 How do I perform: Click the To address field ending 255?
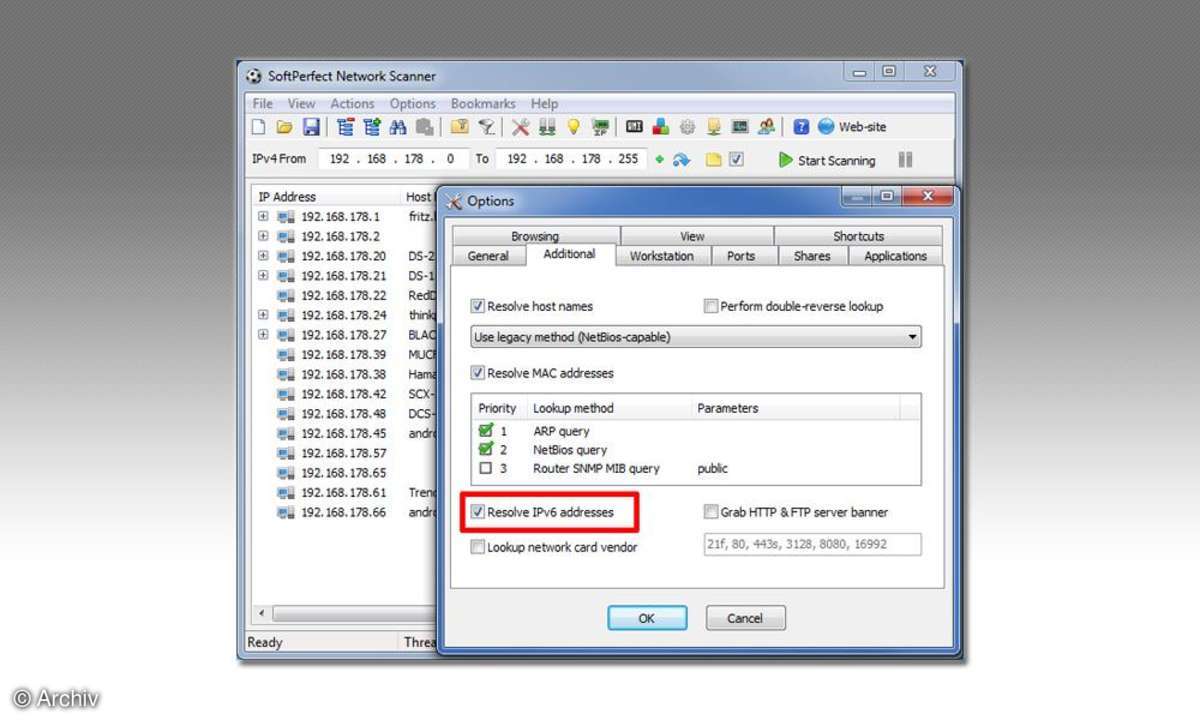[571, 159]
